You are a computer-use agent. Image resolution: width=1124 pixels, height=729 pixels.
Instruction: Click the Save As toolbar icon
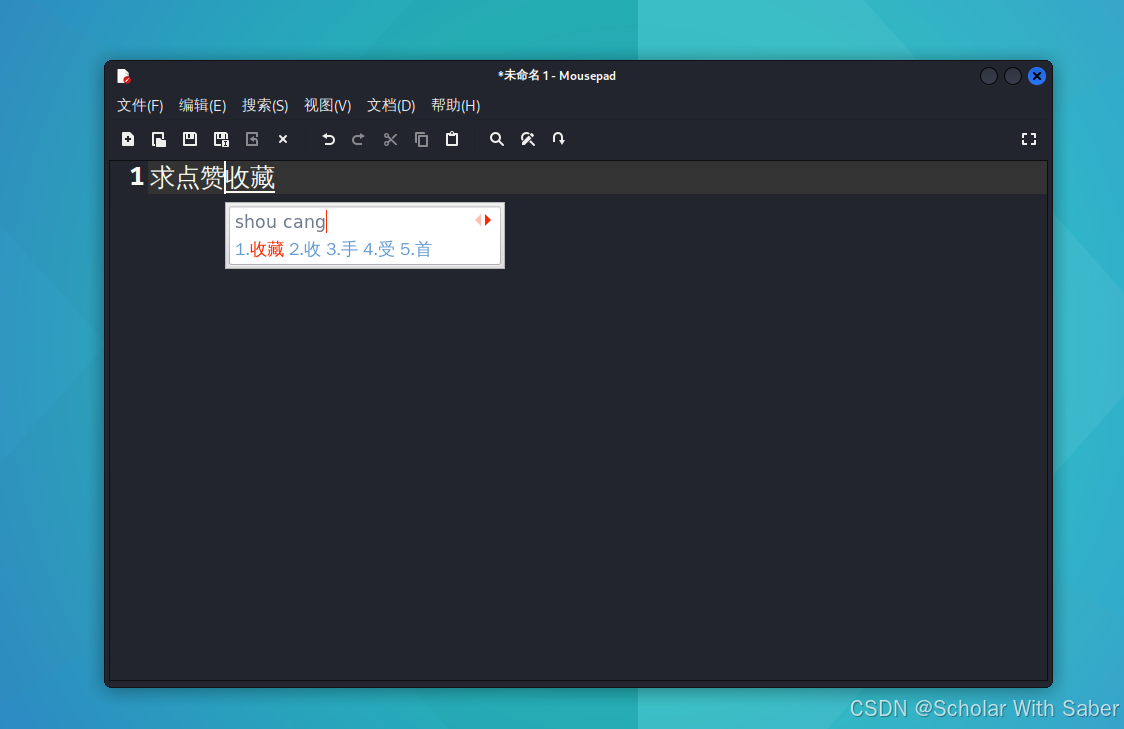coord(222,139)
